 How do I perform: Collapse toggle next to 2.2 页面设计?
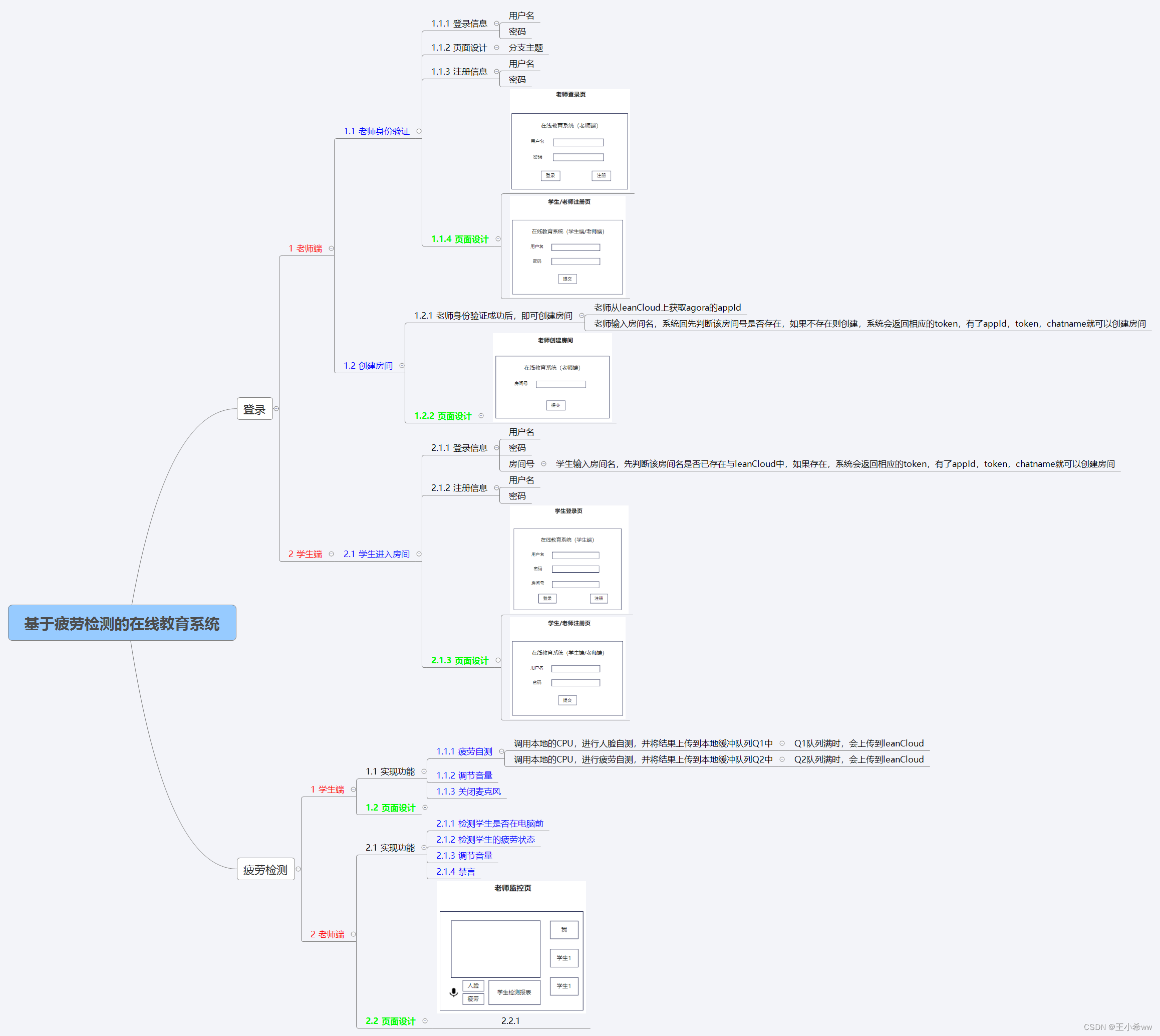point(425,1020)
